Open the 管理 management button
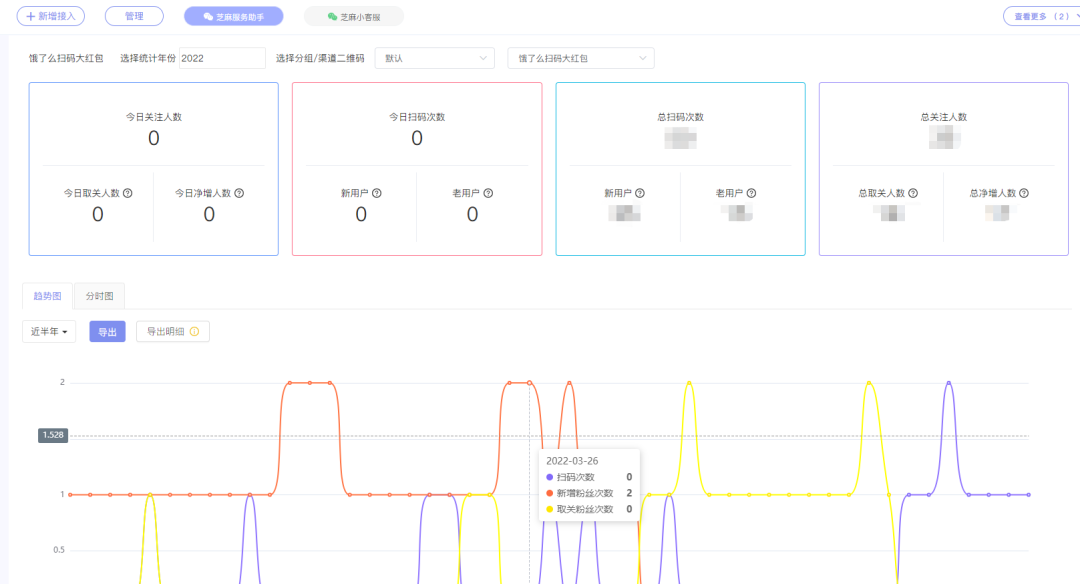This screenshot has height=584, width=1080. click(134, 16)
